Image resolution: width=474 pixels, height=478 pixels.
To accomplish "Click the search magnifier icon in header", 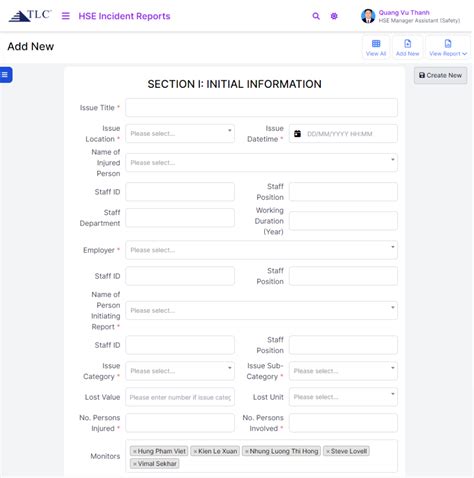I will tap(316, 16).
